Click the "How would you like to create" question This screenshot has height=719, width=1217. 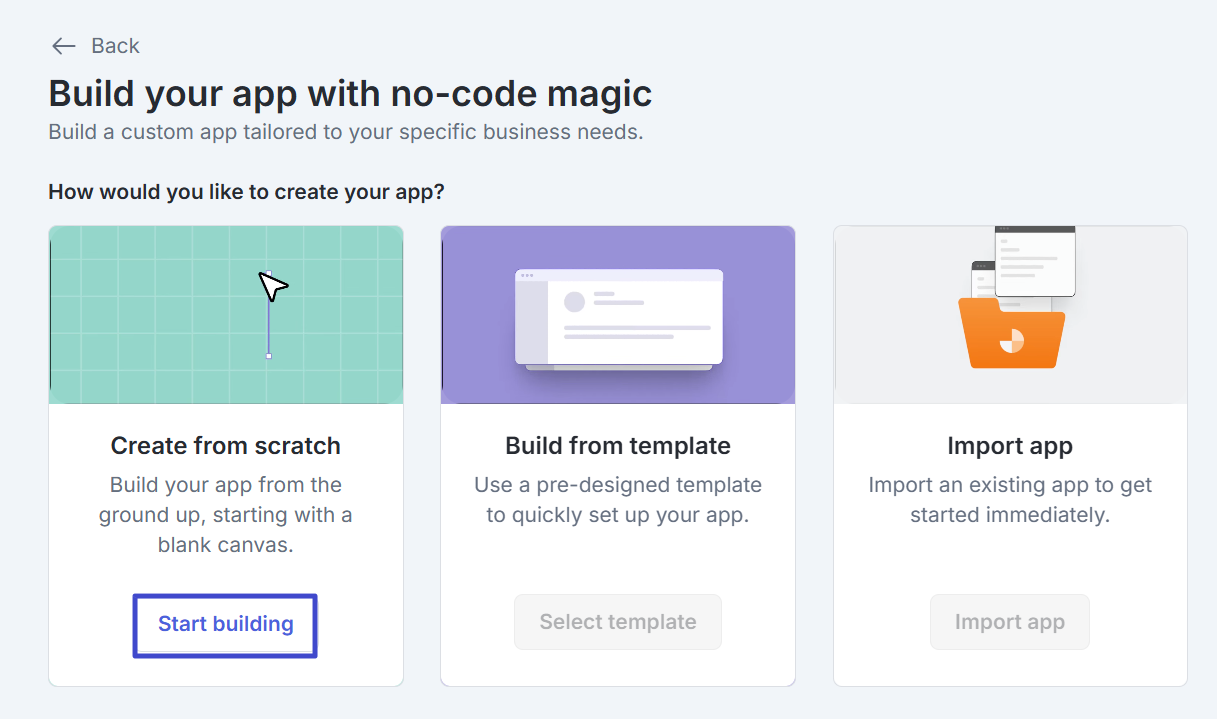[x=246, y=191]
